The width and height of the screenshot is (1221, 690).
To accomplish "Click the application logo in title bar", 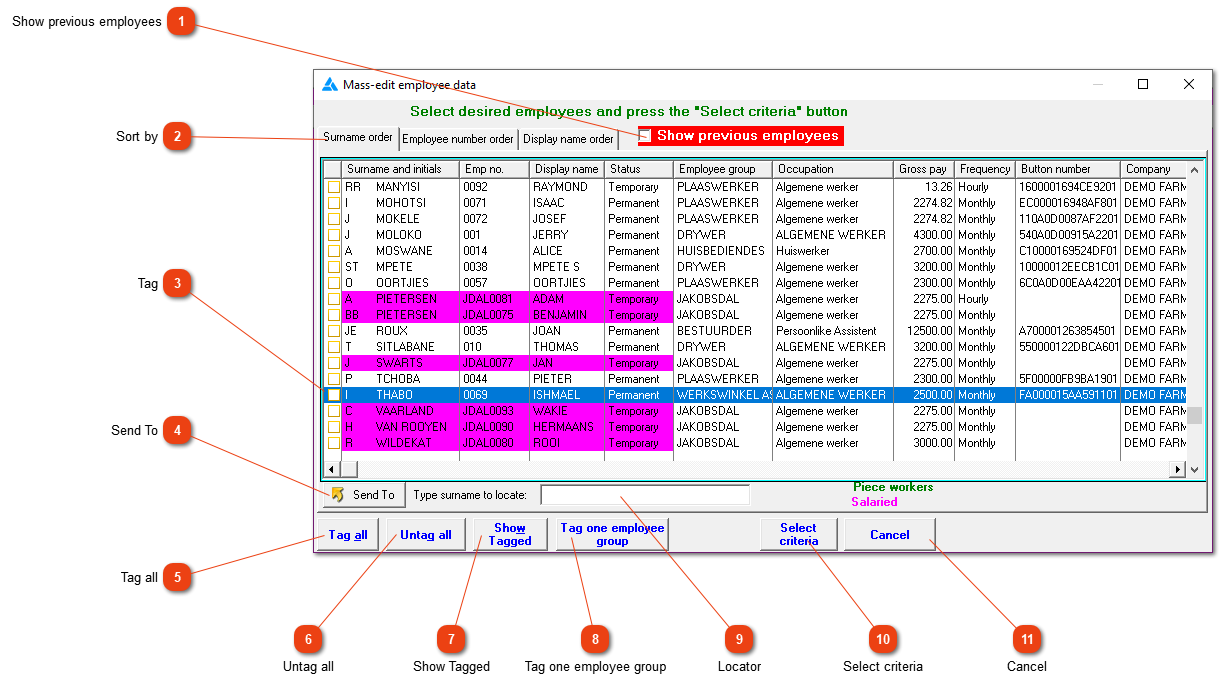I will (330, 85).
